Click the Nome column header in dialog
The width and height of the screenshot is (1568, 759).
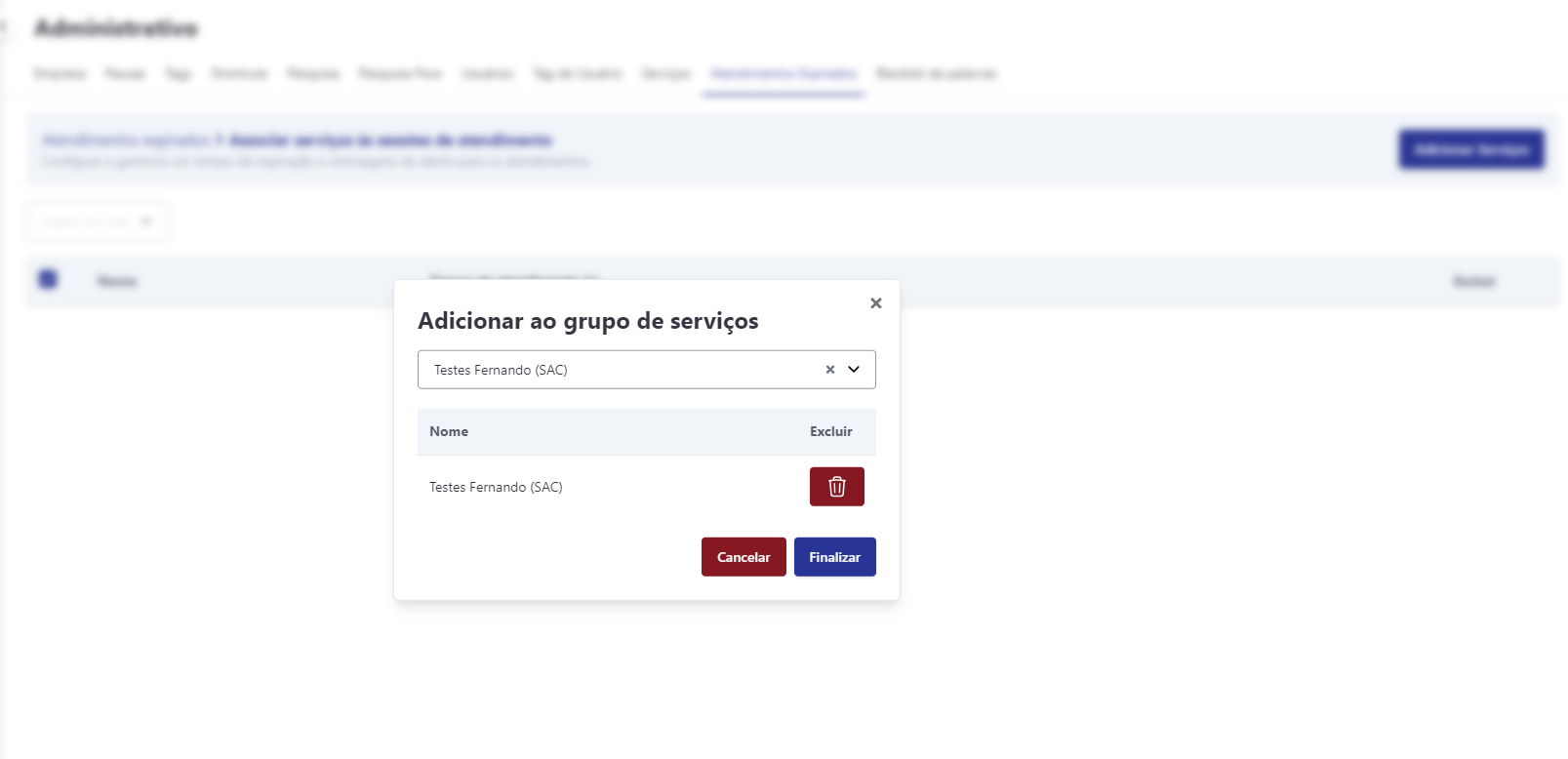(x=449, y=431)
